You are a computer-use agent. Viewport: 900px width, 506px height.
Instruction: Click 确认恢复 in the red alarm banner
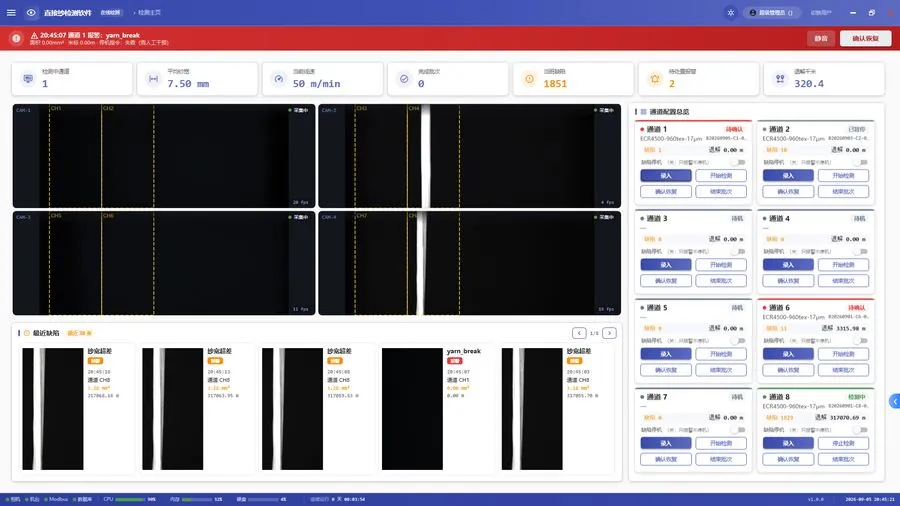(866, 38)
